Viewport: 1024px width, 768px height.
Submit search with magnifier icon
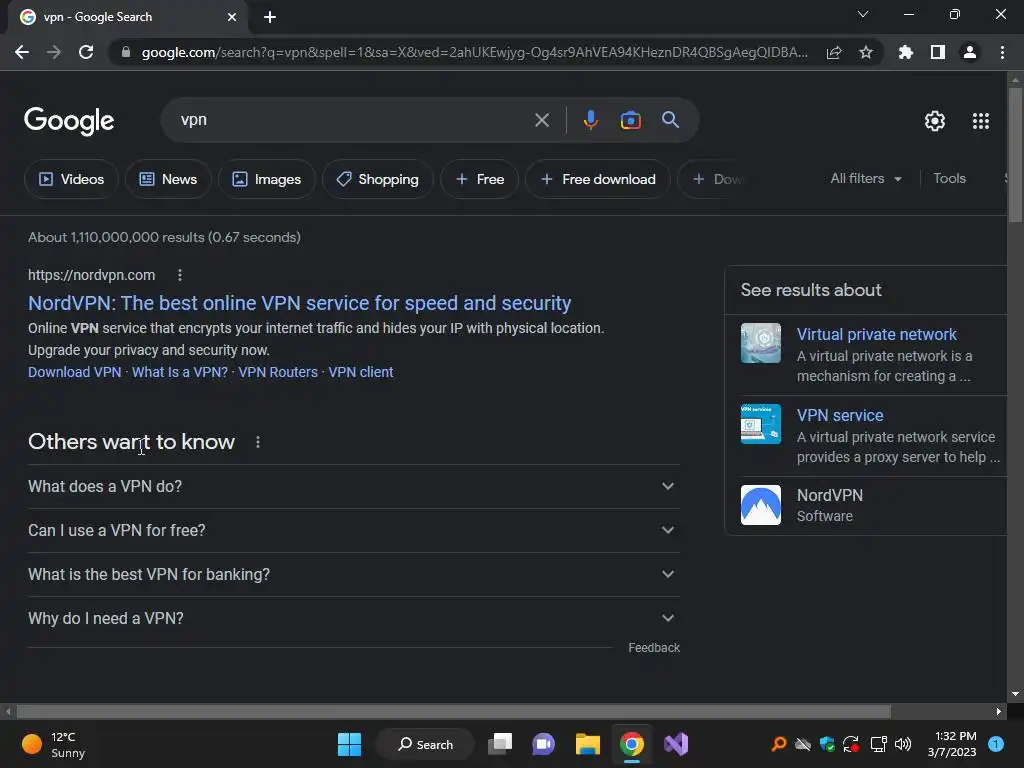pyautogui.click(x=671, y=120)
